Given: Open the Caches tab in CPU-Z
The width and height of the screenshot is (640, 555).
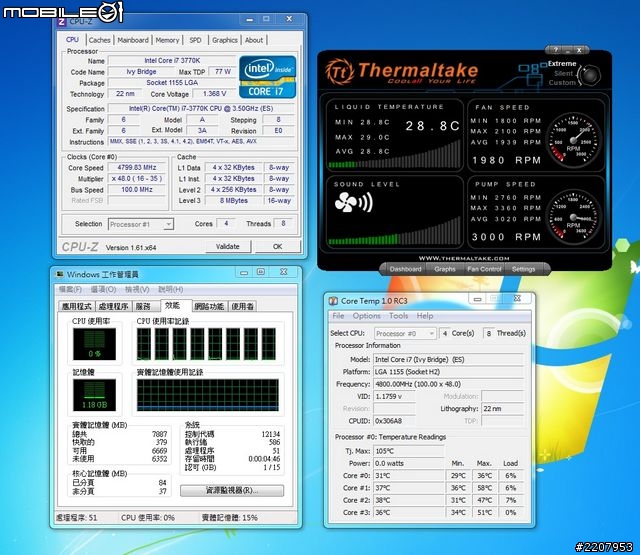Looking at the screenshot, I should (99, 40).
